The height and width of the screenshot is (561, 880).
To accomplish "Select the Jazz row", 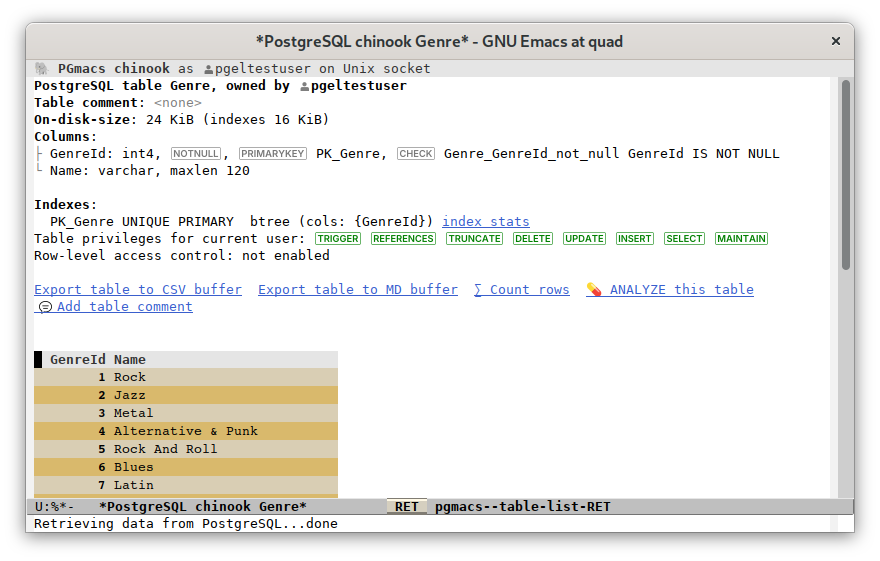I will [x=186, y=395].
